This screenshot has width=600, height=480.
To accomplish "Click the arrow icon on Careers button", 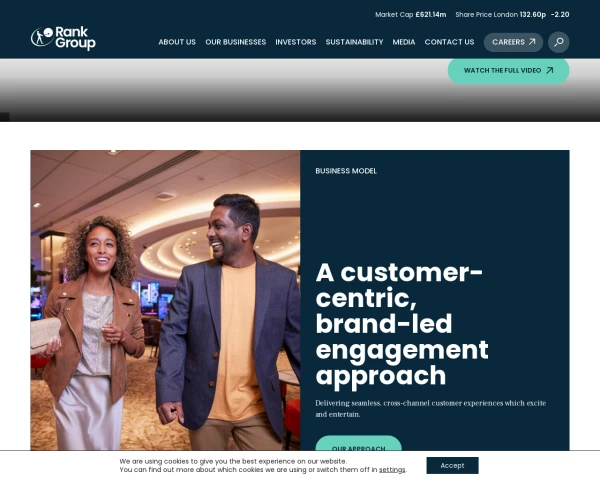I will [x=532, y=42].
